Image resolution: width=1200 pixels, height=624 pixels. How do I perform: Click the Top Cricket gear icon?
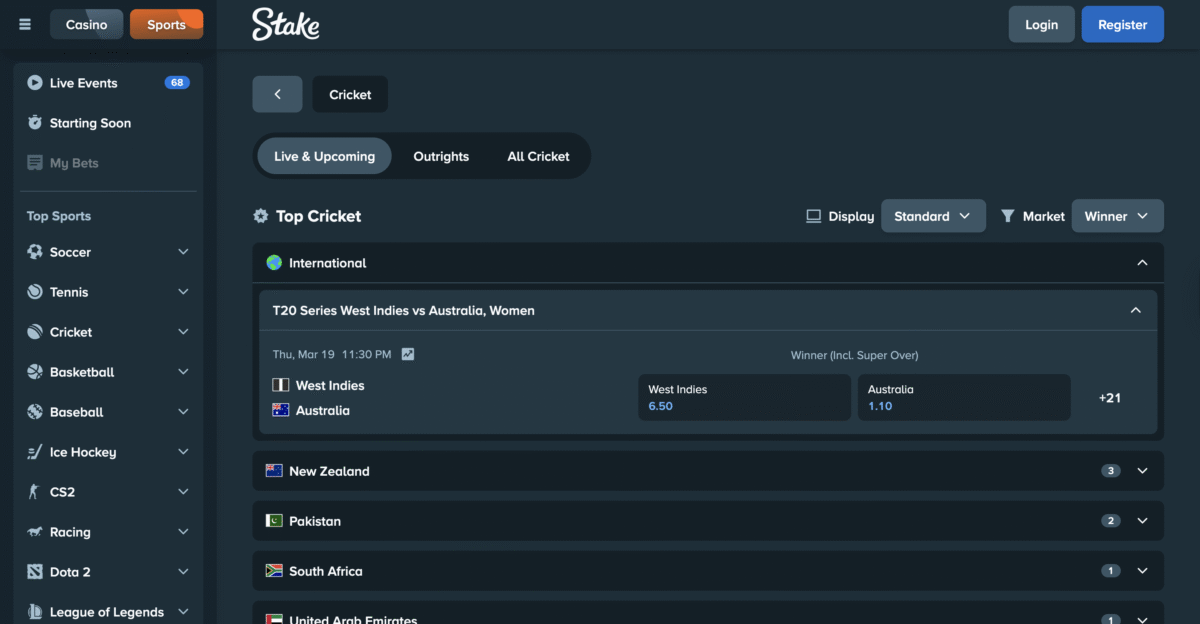(261, 216)
